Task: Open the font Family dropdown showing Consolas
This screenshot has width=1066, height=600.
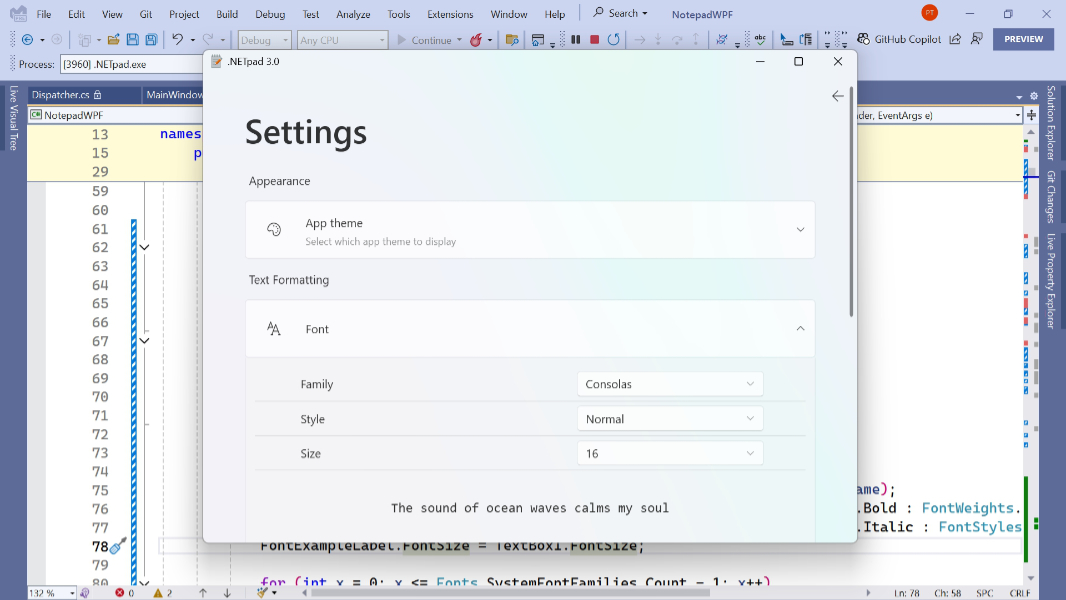Action: pos(670,383)
